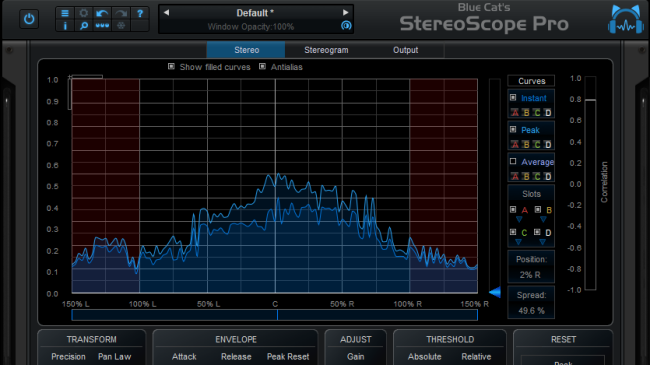Click the three-dots toolbar icon
650x365 pixels.
coord(102,26)
